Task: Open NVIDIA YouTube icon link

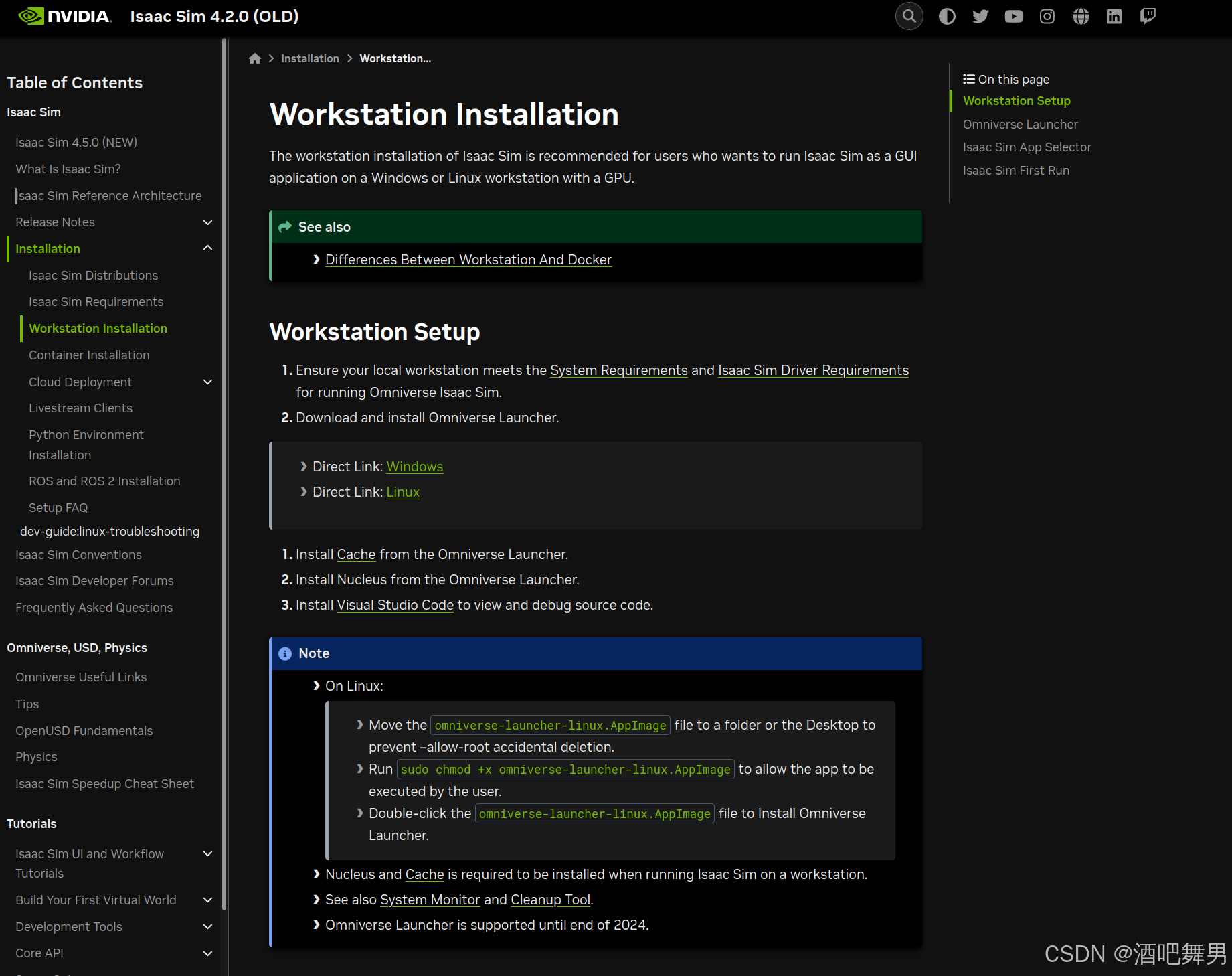Action: pyautogui.click(x=1014, y=16)
